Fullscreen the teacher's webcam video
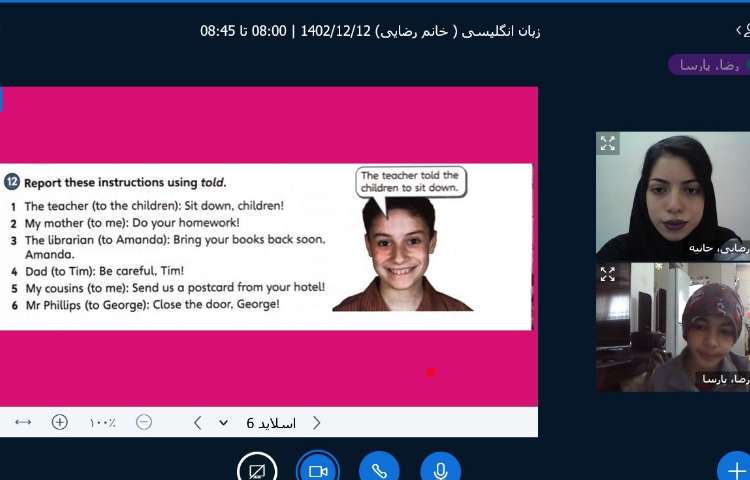 608,143
